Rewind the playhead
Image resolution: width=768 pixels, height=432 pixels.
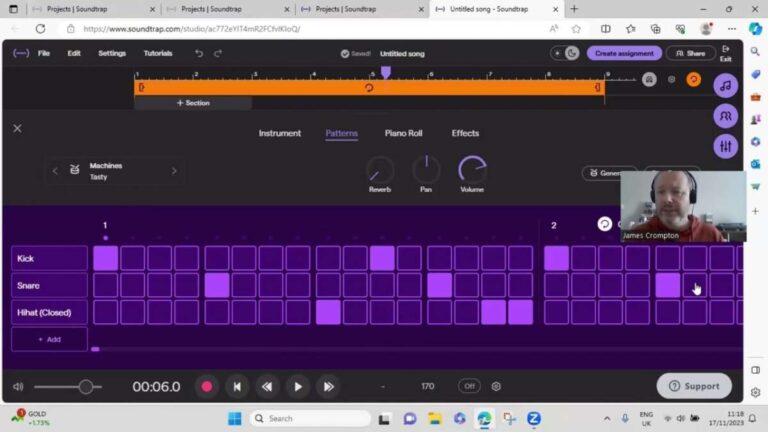267,386
